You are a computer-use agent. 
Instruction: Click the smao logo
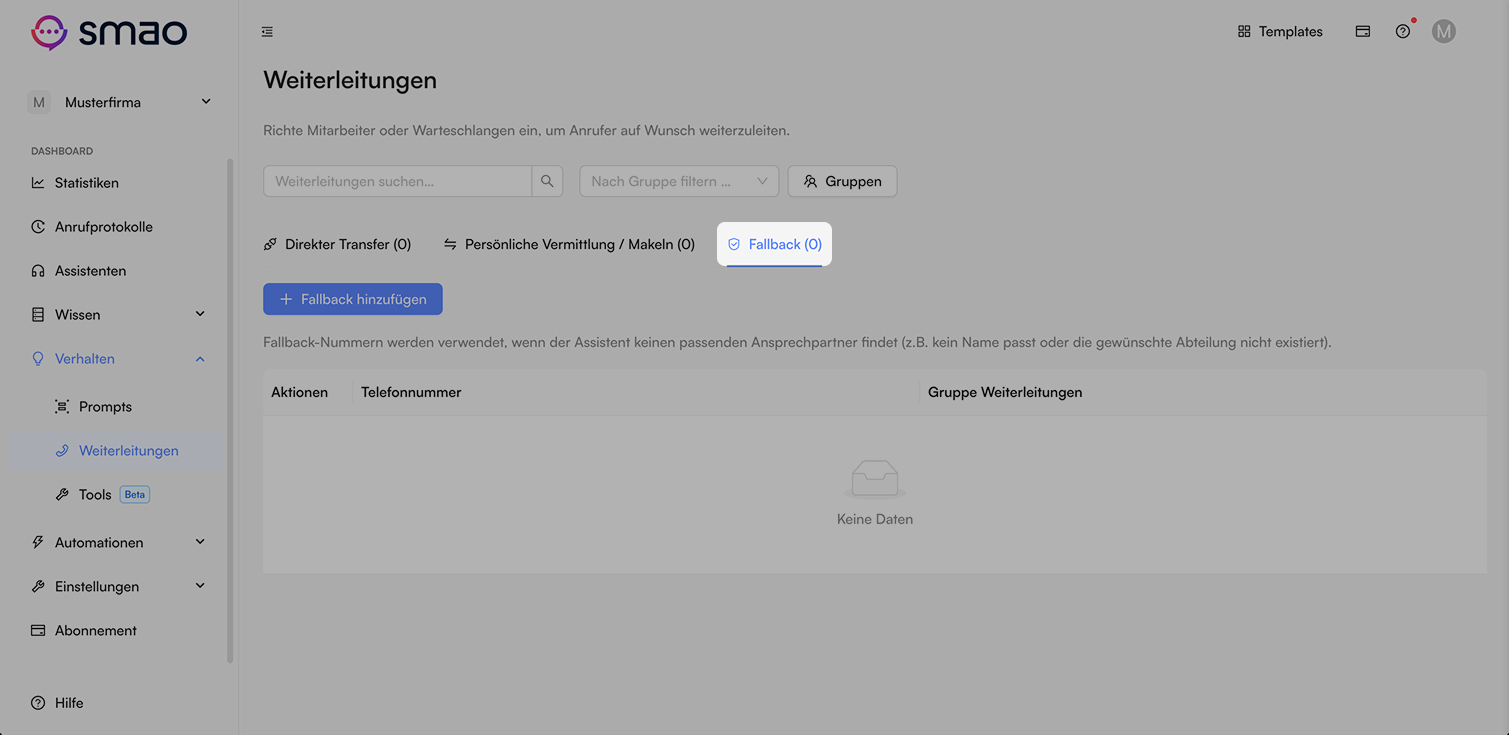pos(109,32)
